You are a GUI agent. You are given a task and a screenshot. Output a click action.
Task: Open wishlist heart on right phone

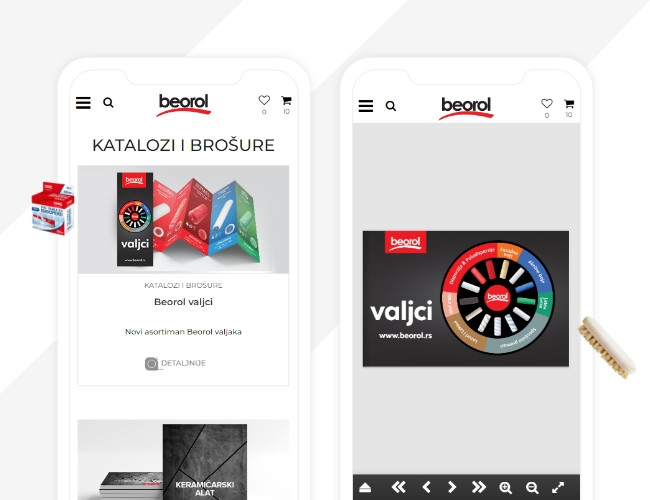coord(547,104)
